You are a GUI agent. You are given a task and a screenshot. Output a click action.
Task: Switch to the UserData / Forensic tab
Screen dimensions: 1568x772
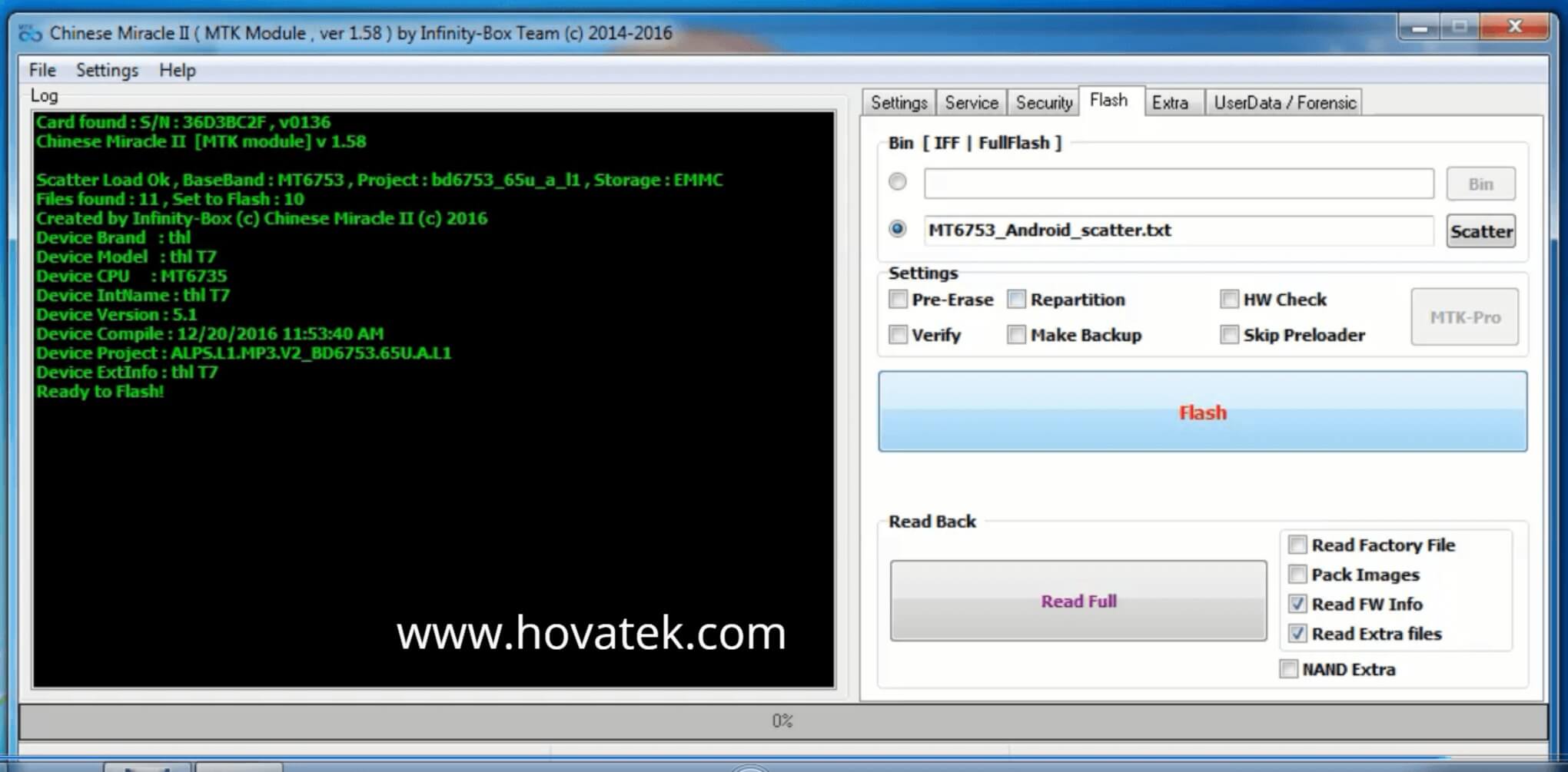tap(1284, 101)
